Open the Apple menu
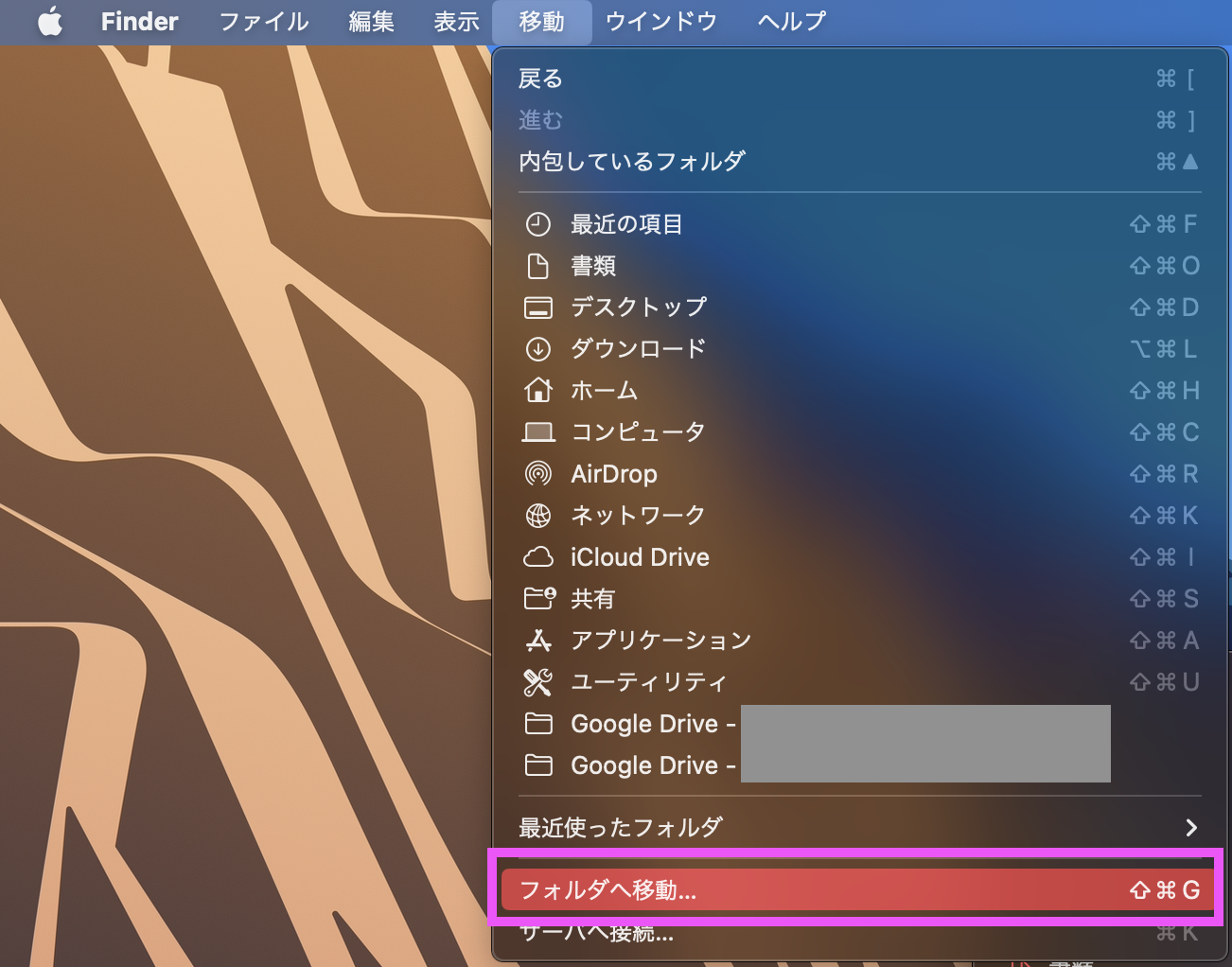1232x967 pixels. pos(49,22)
